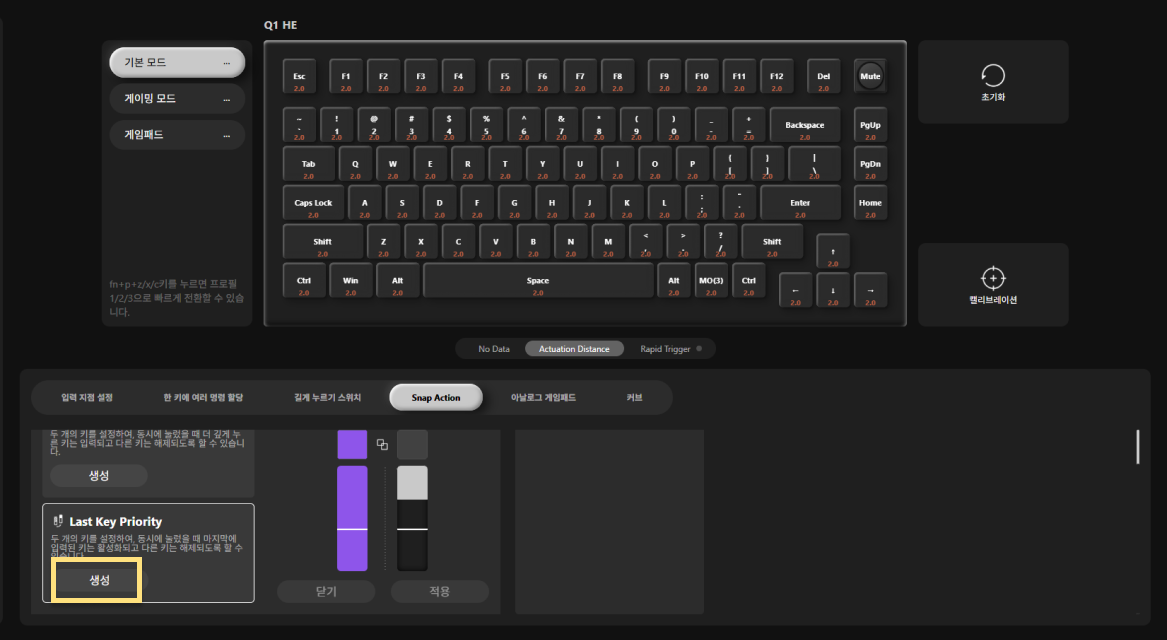Click the swap icon between key slots
This screenshot has width=1167, height=640.
point(383,444)
